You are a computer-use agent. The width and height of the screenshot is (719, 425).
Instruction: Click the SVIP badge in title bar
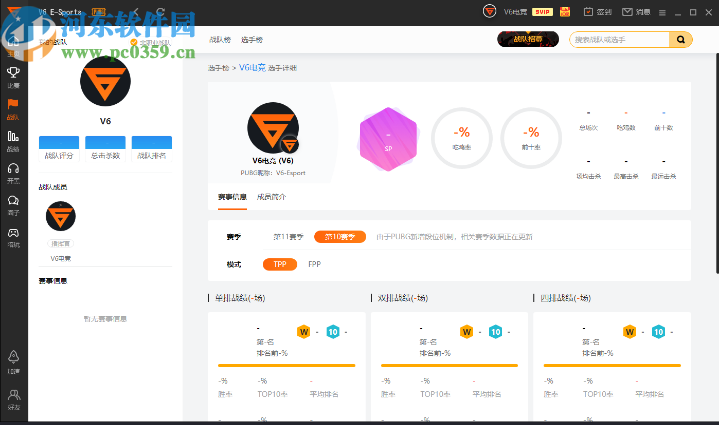point(542,12)
